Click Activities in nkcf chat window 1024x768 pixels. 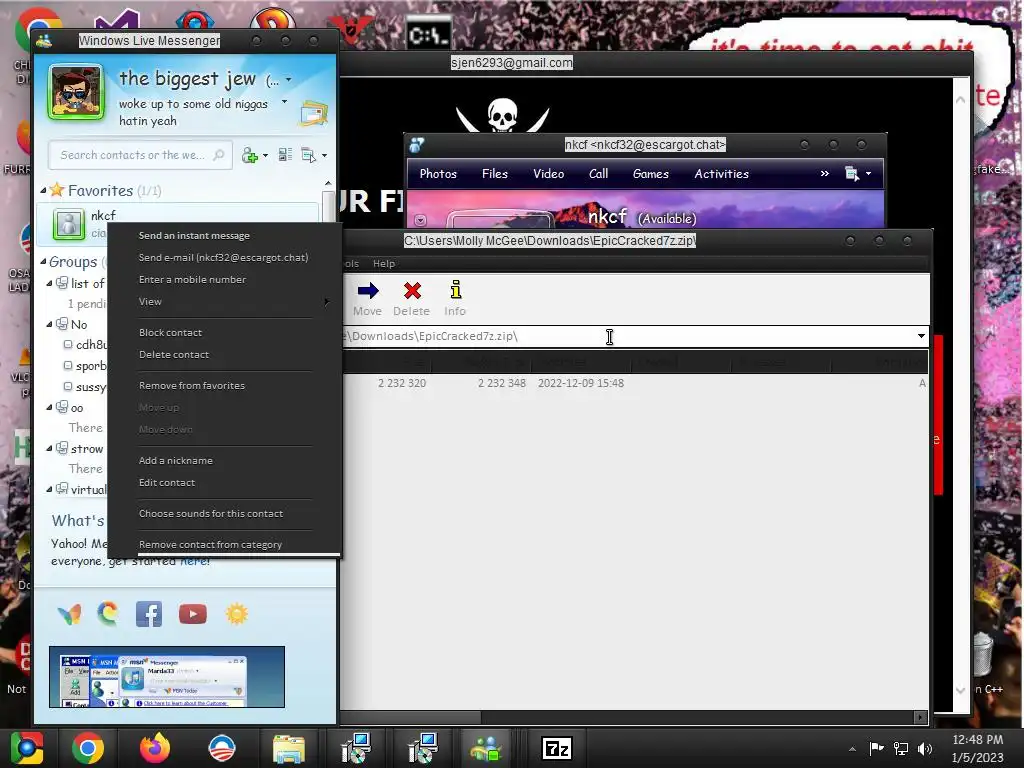coord(721,174)
